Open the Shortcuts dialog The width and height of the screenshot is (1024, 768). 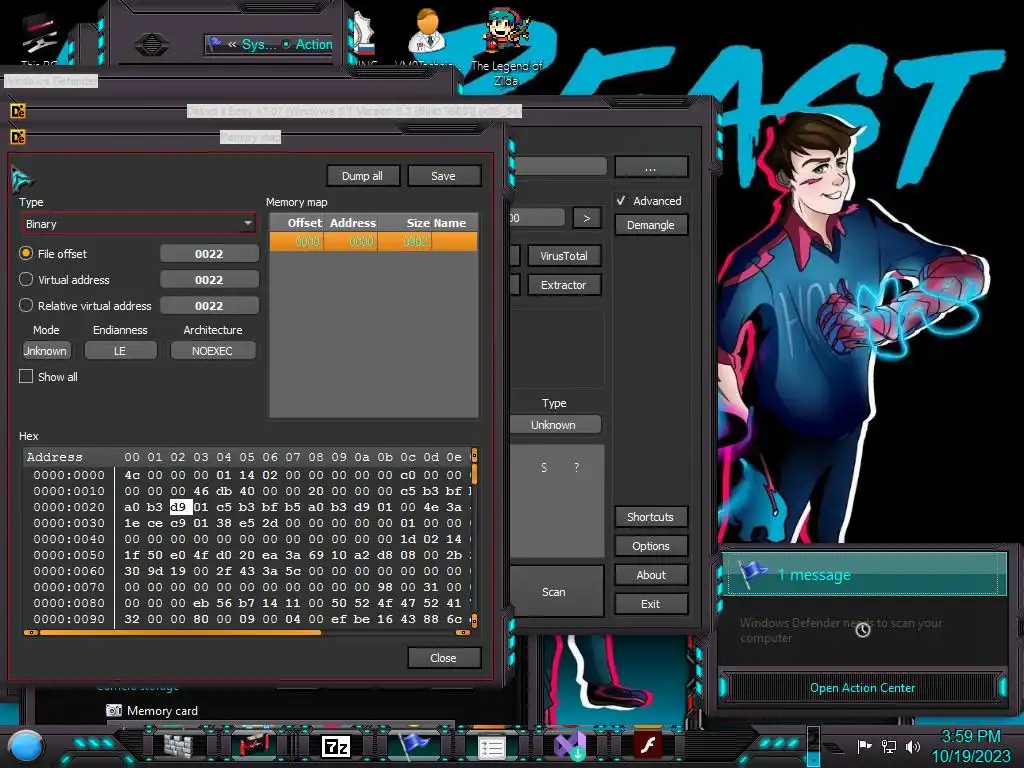651,517
